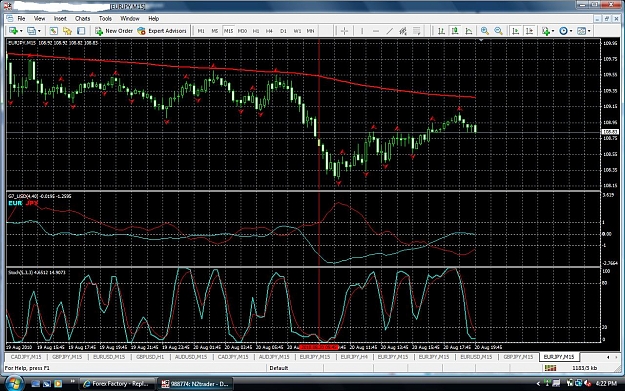This screenshot has width=625, height=391.
Task: Set timeframe to M30
Action: click(x=242, y=31)
